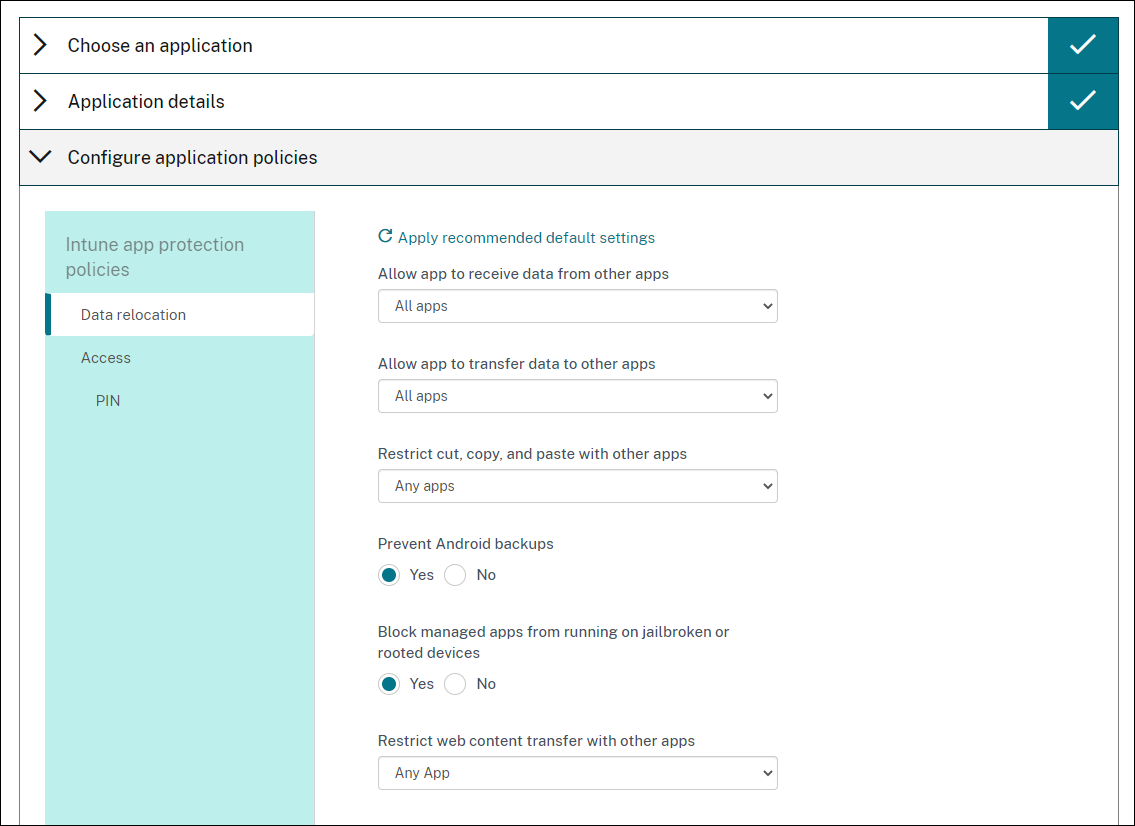Viewport: 1135px width, 826px height.
Task: Select Yes for blocking jailbroken or rooted devices
Action: click(x=389, y=684)
